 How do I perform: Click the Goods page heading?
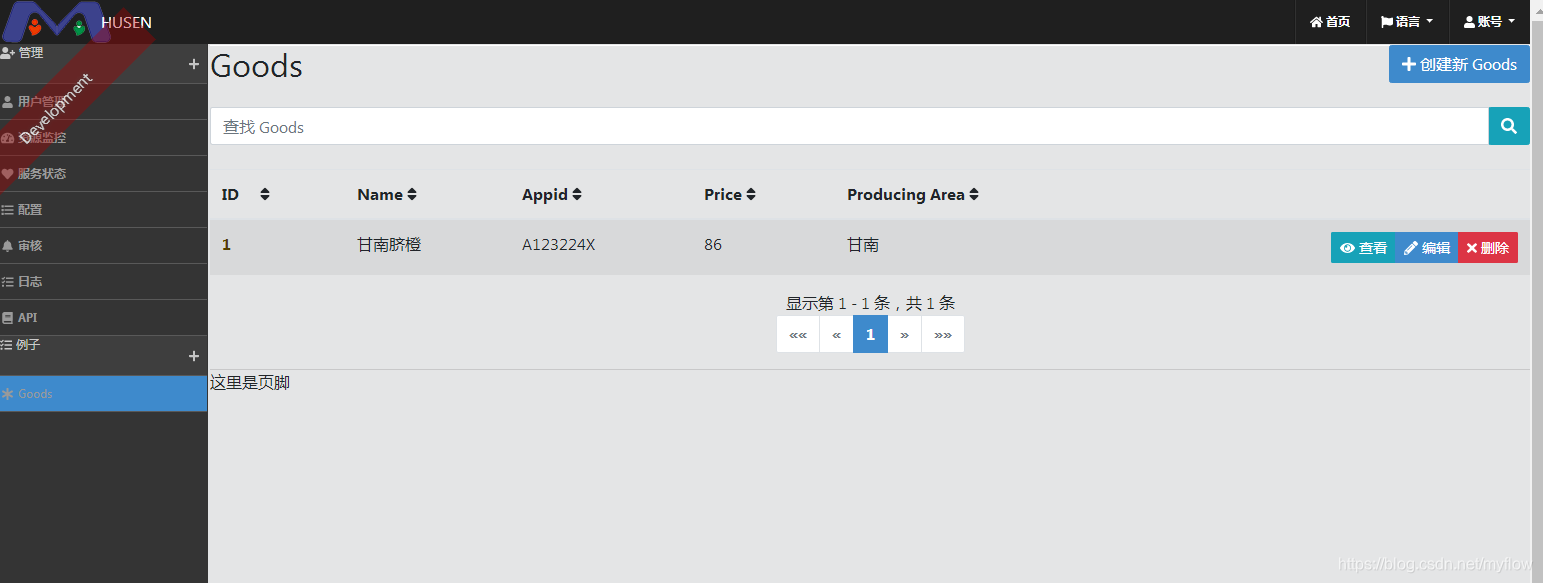point(257,66)
